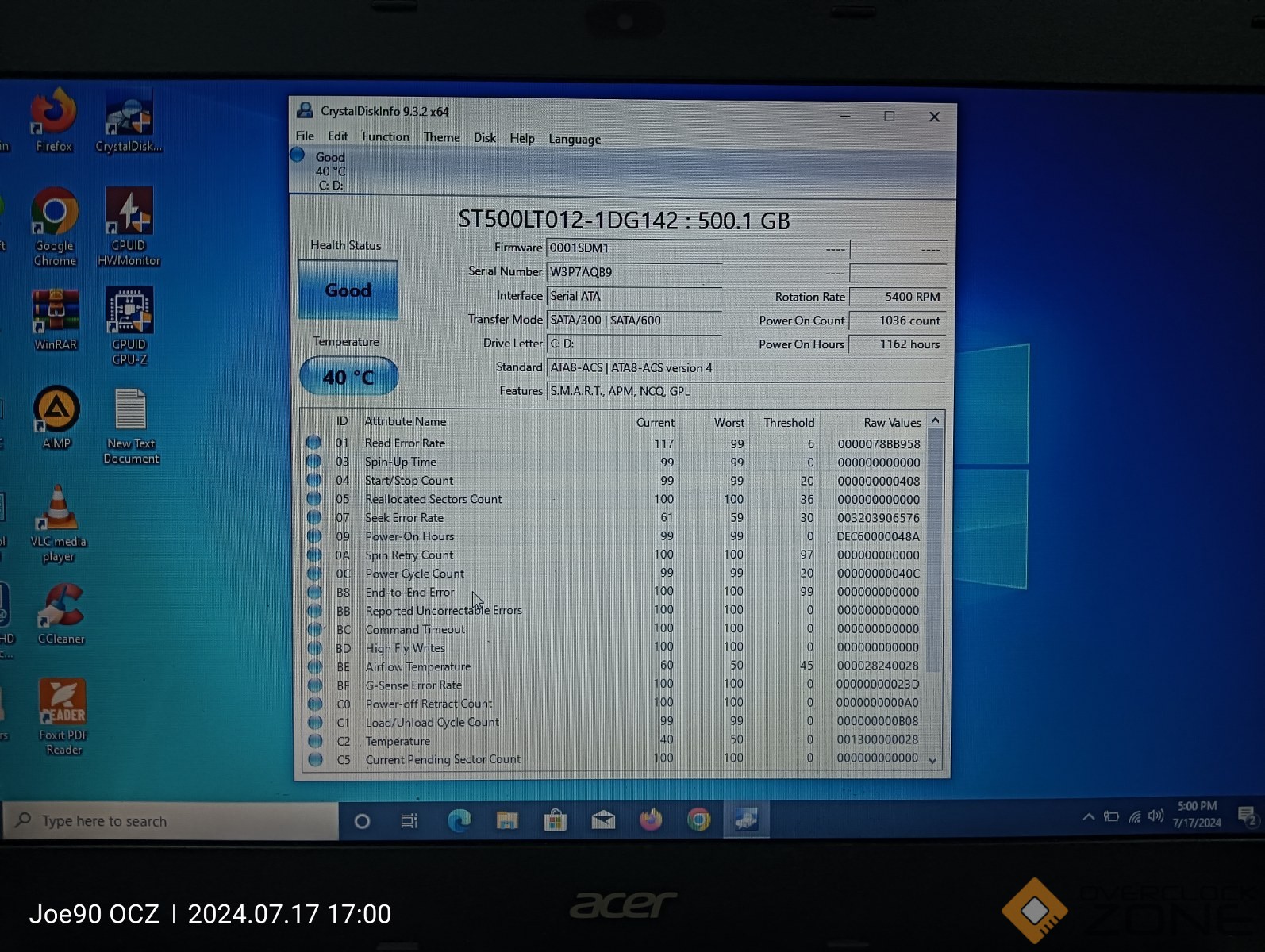Image resolution: width=1265 pixels, height=952 pixels.
Task: Select the Load/Unload Cycle Count row
Action: click(x=613, y=722)
